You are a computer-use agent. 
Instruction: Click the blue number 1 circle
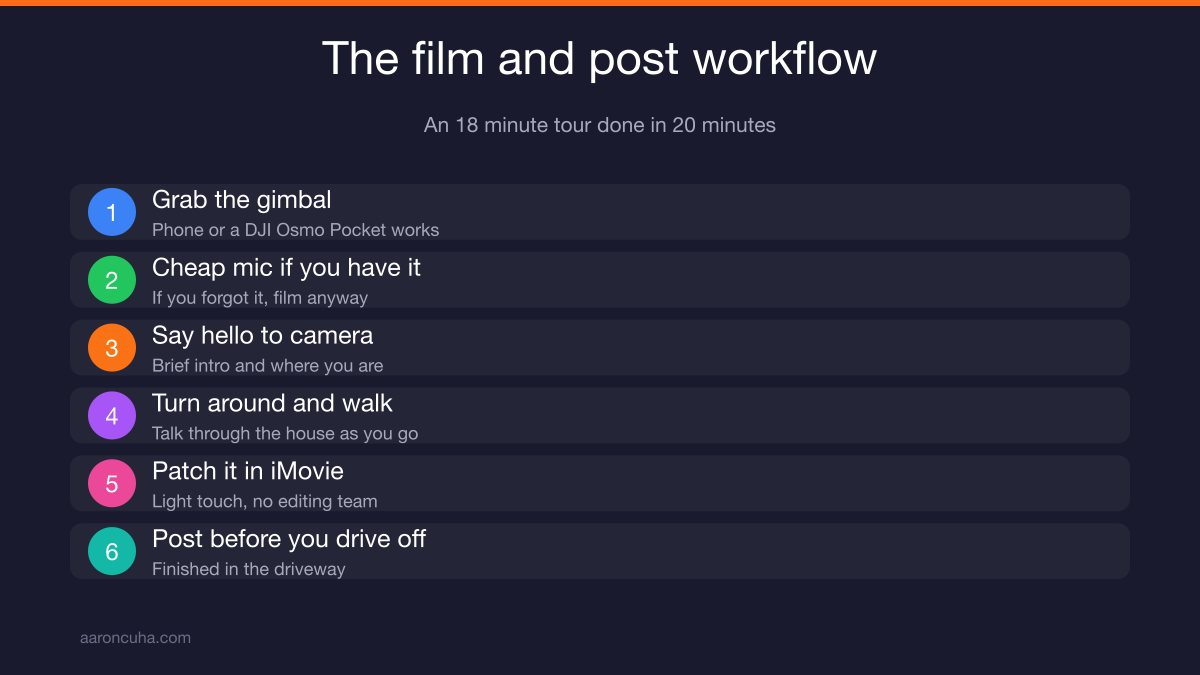[x=112, y=212]
